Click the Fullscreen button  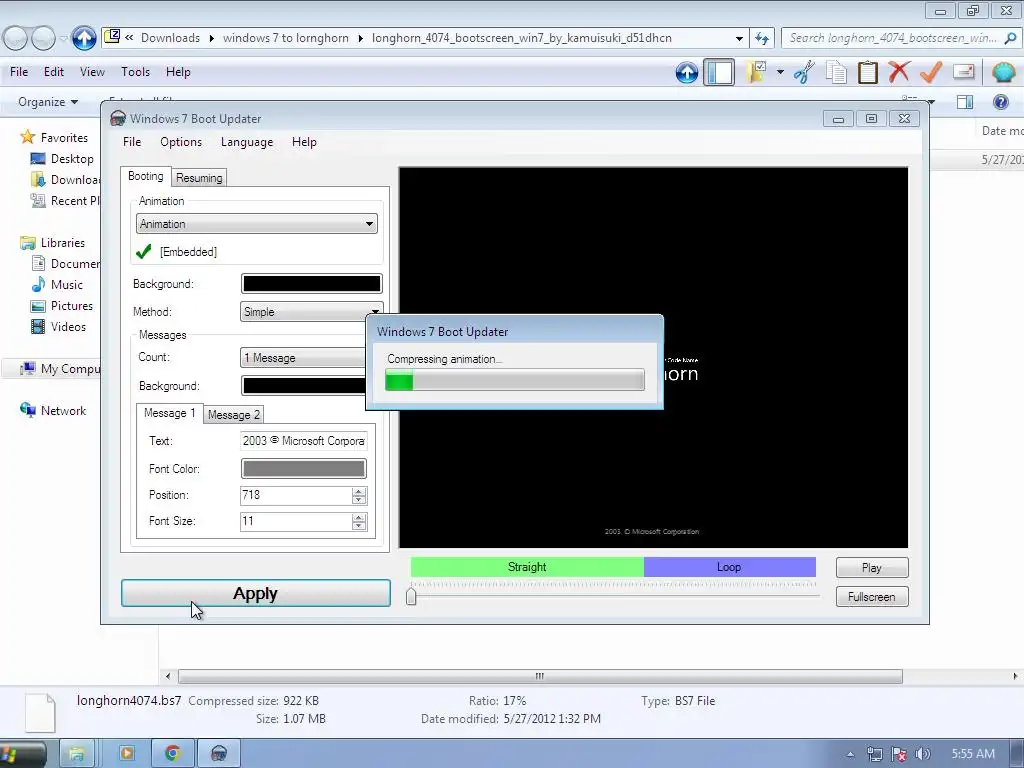872,597
